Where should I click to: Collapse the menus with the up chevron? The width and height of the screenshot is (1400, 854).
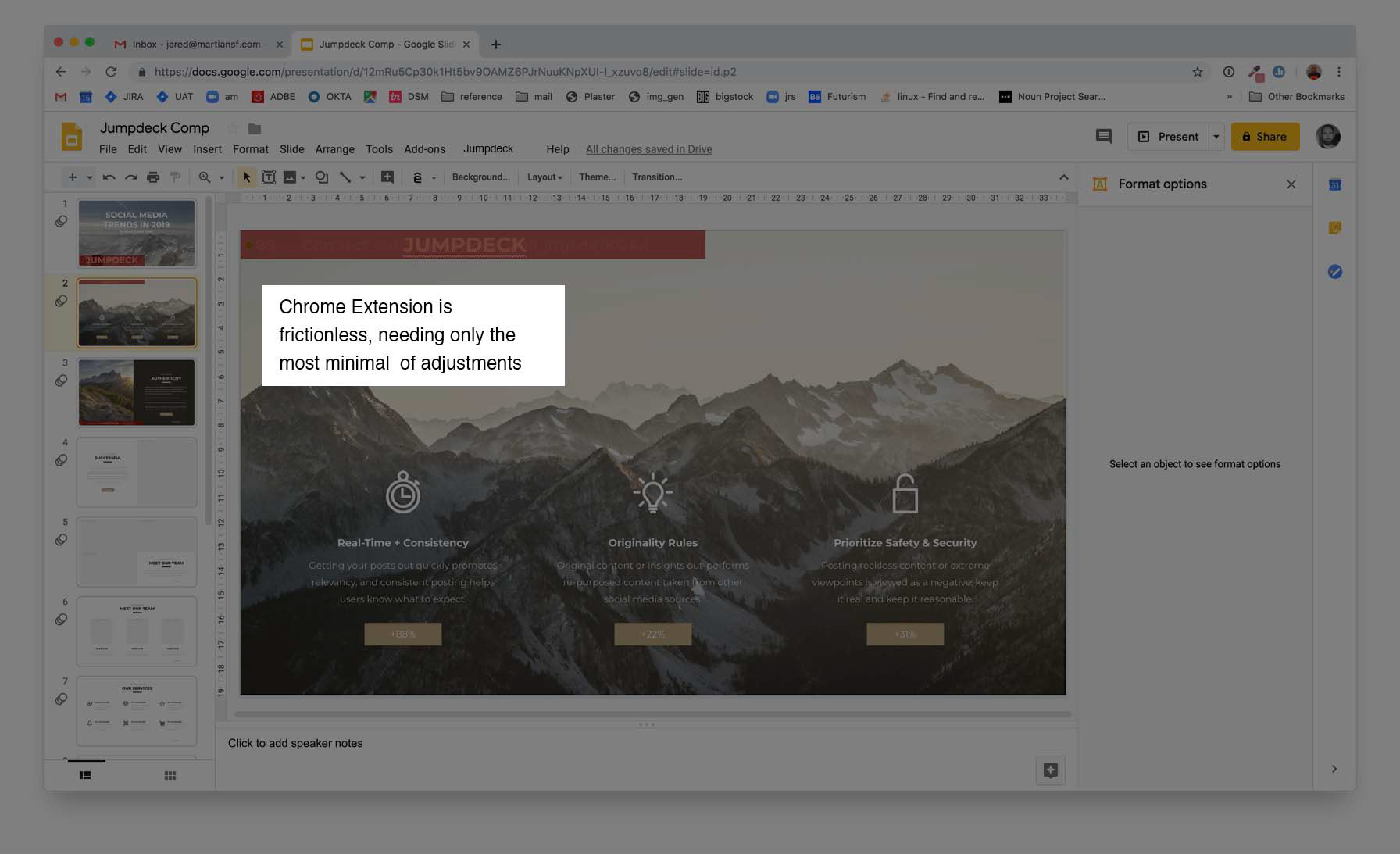(1064, 177)
